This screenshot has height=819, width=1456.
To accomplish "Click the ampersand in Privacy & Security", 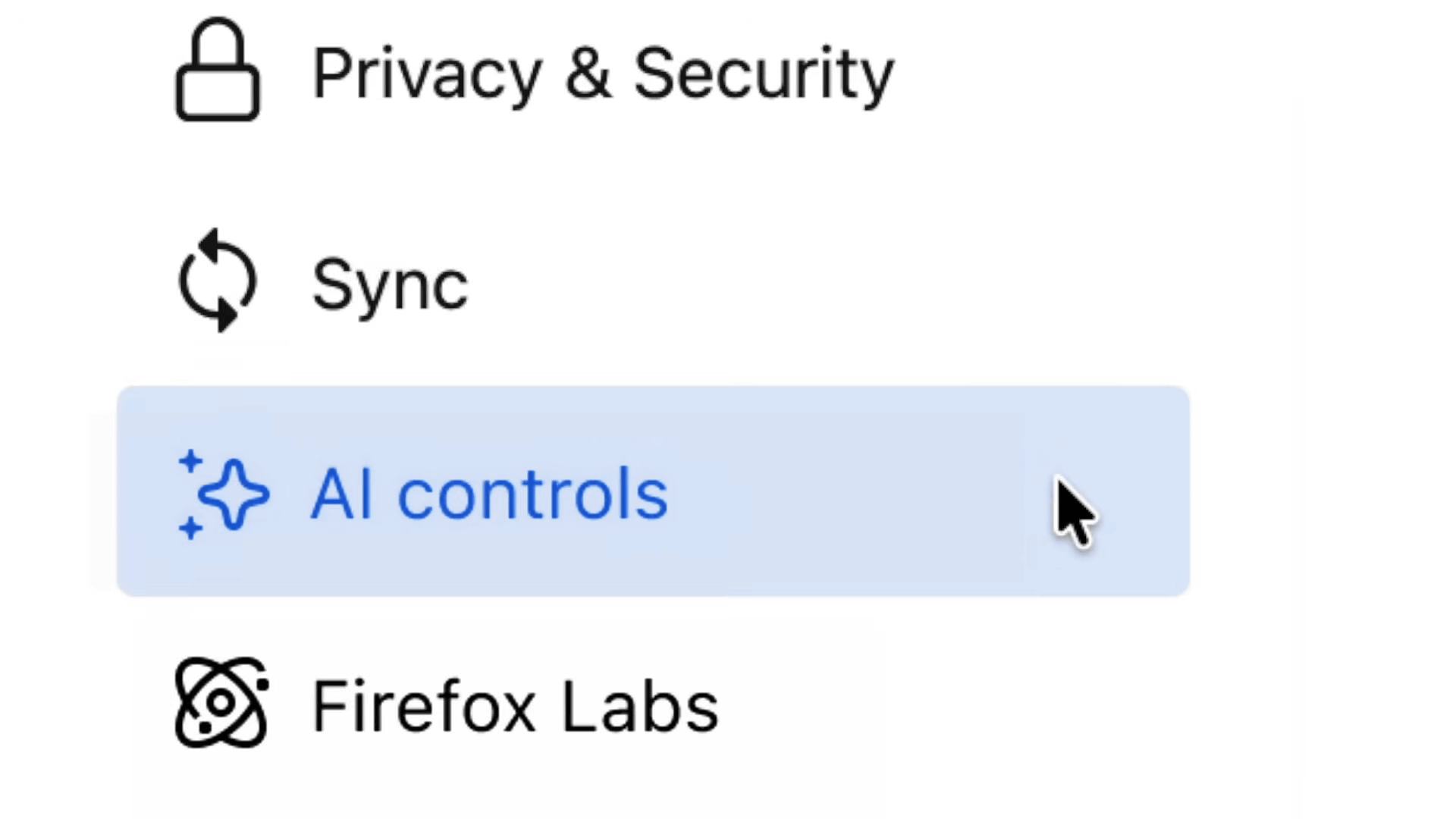I will (588, 74).
